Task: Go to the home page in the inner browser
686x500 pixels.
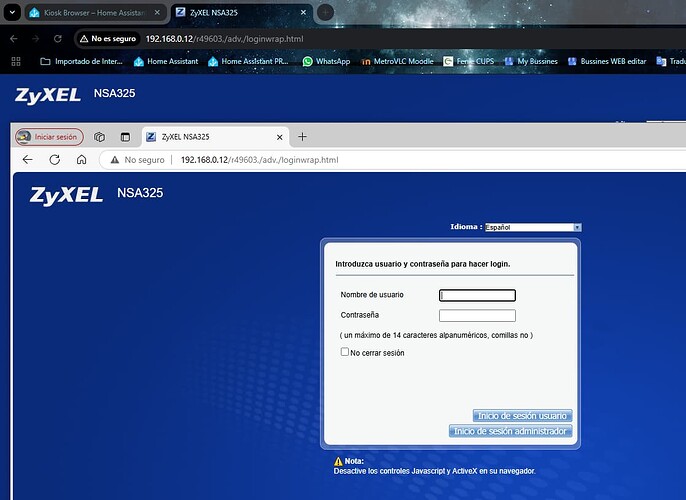Action: 81,160
